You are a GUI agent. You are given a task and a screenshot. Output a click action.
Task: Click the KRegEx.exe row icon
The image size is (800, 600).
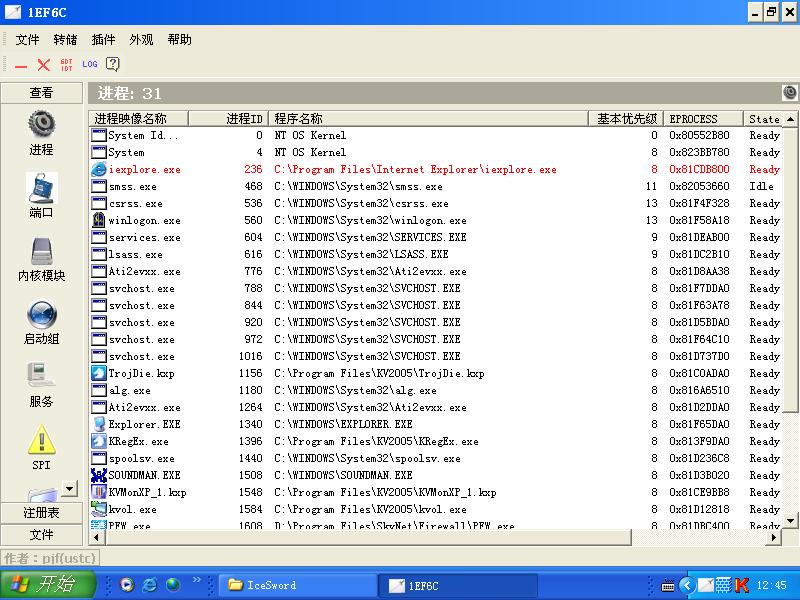coord(98,441)
